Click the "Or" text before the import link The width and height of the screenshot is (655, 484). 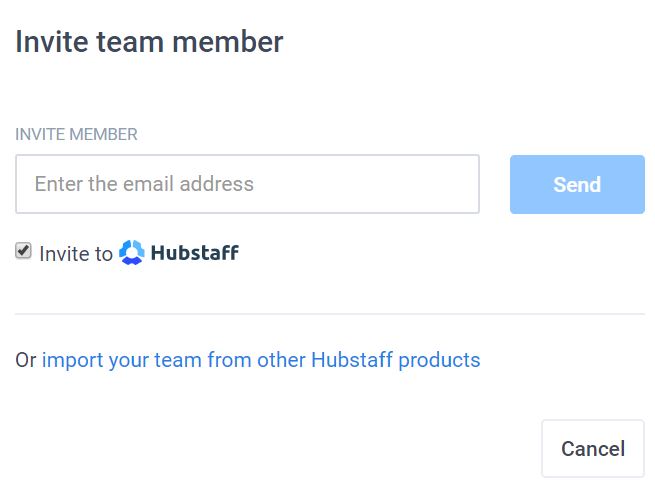pyautogui.click(x=26, y=360)
